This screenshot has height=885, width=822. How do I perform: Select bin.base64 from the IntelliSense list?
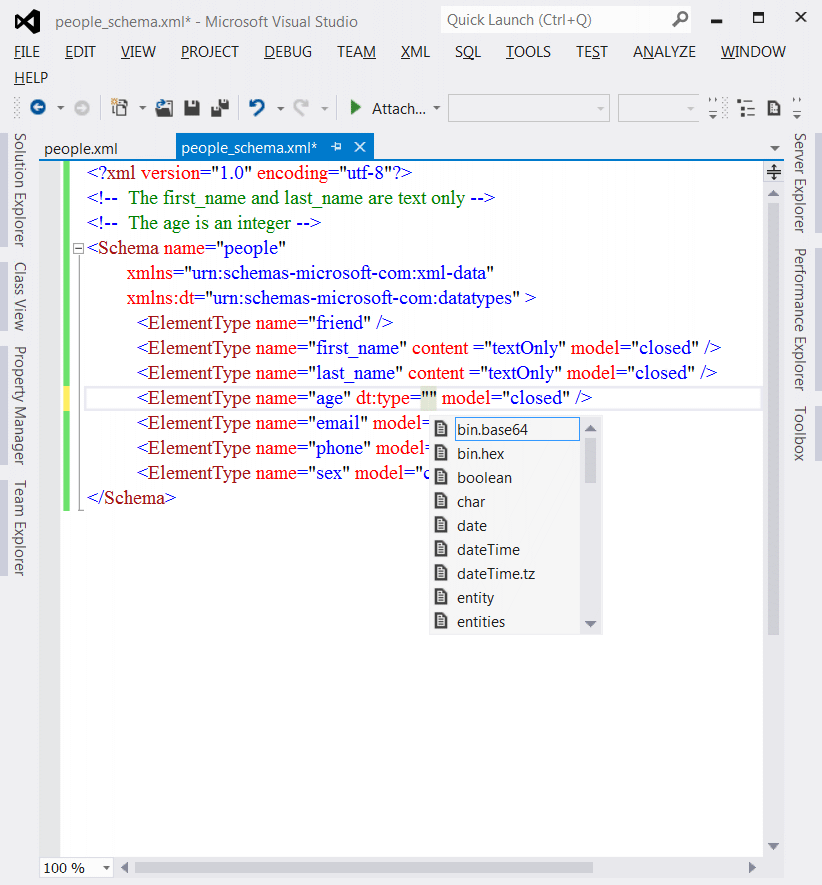[517, 429]
